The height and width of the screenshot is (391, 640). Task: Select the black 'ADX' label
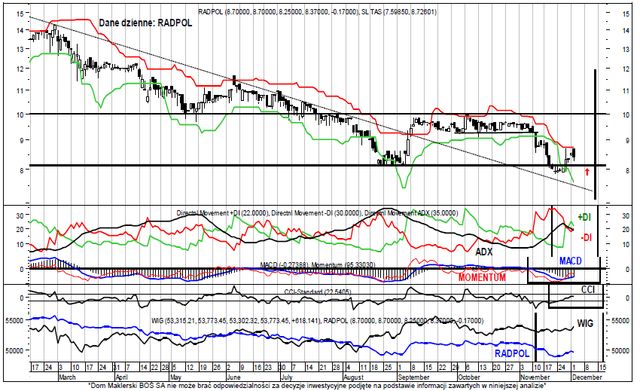(x=484, y=252)
